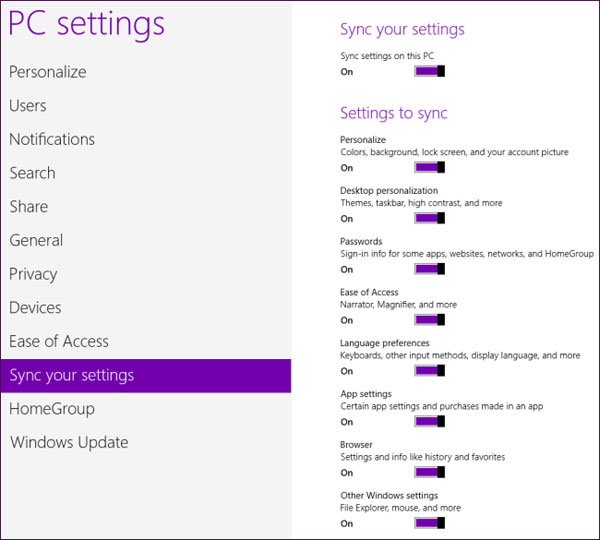Turn off Browser sync switch
600x540 pixels.
pos(429,472)
